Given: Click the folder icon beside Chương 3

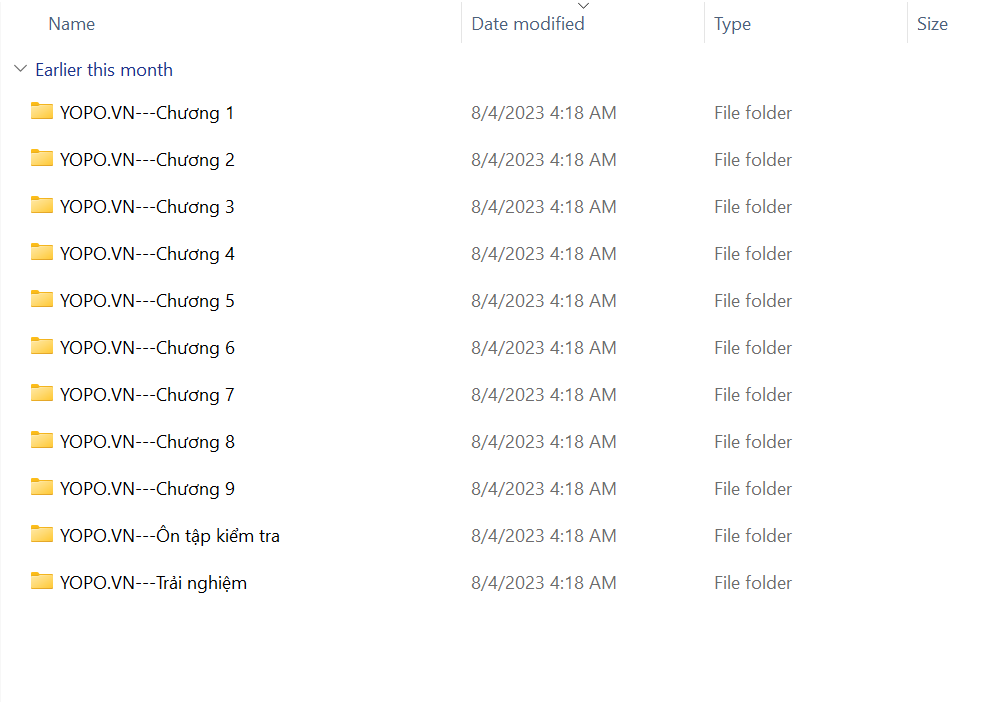Looking at the screenshot, I should click(41, 205).
